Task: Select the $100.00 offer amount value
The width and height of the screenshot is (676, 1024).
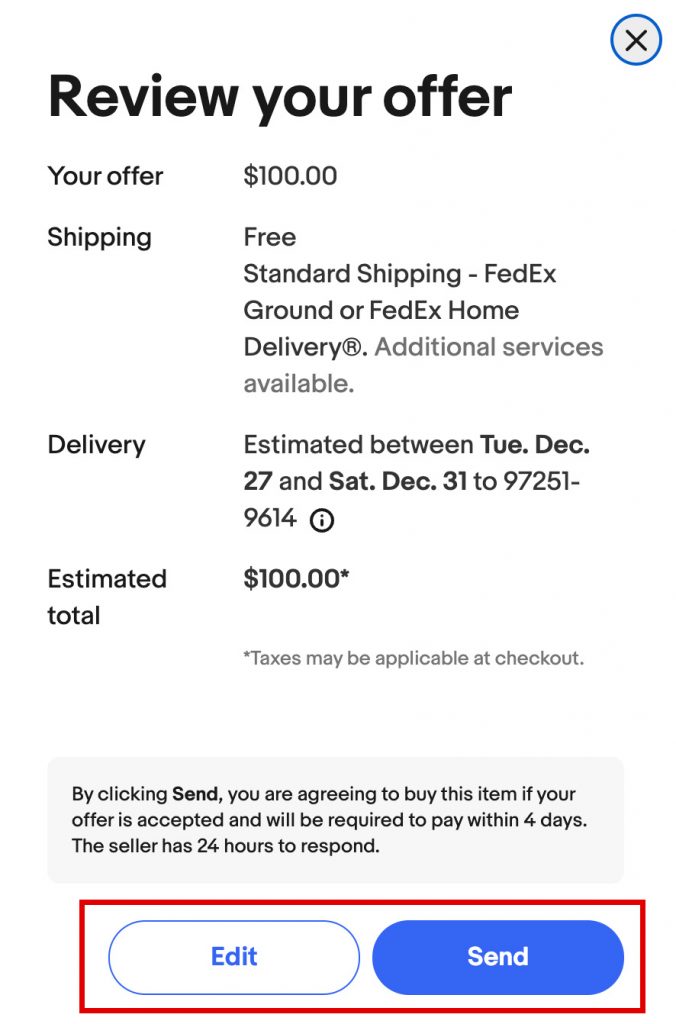Action: (x=290, y=176)
